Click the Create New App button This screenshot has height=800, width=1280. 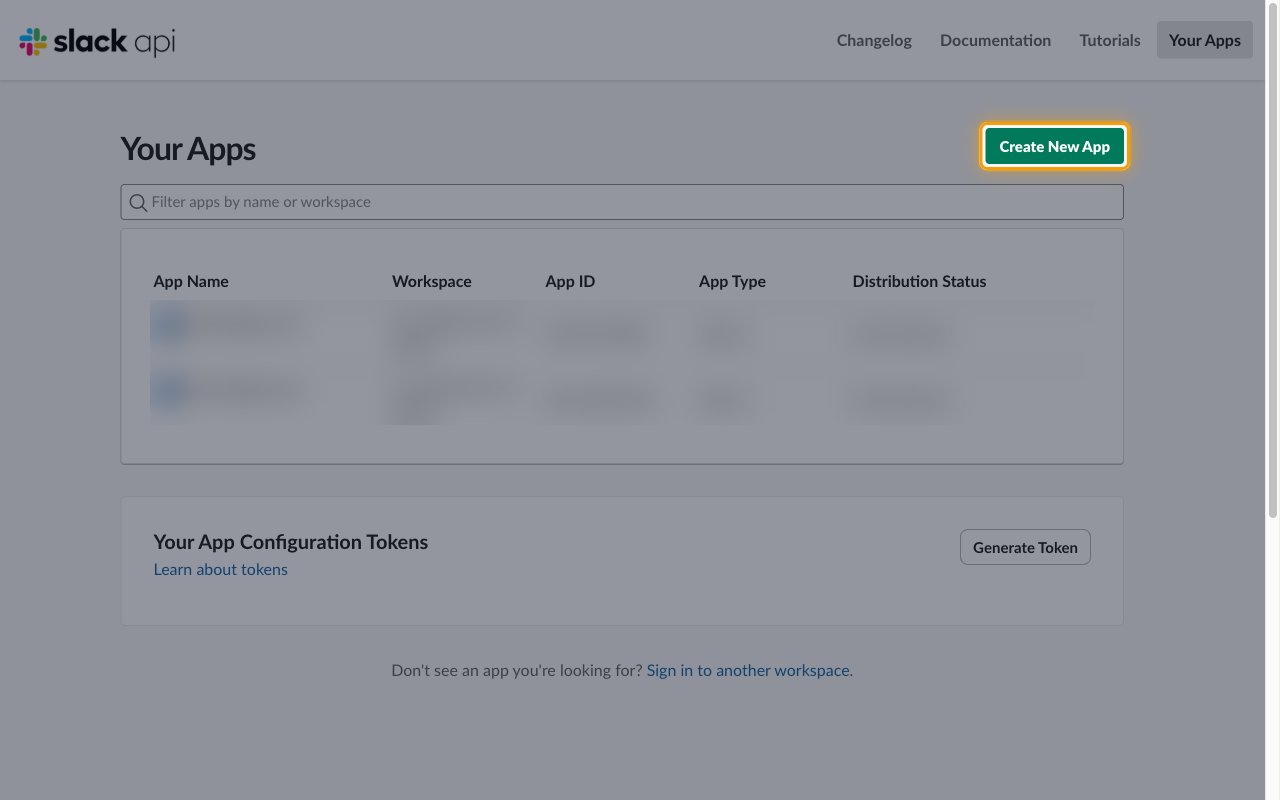point(1055,146)
